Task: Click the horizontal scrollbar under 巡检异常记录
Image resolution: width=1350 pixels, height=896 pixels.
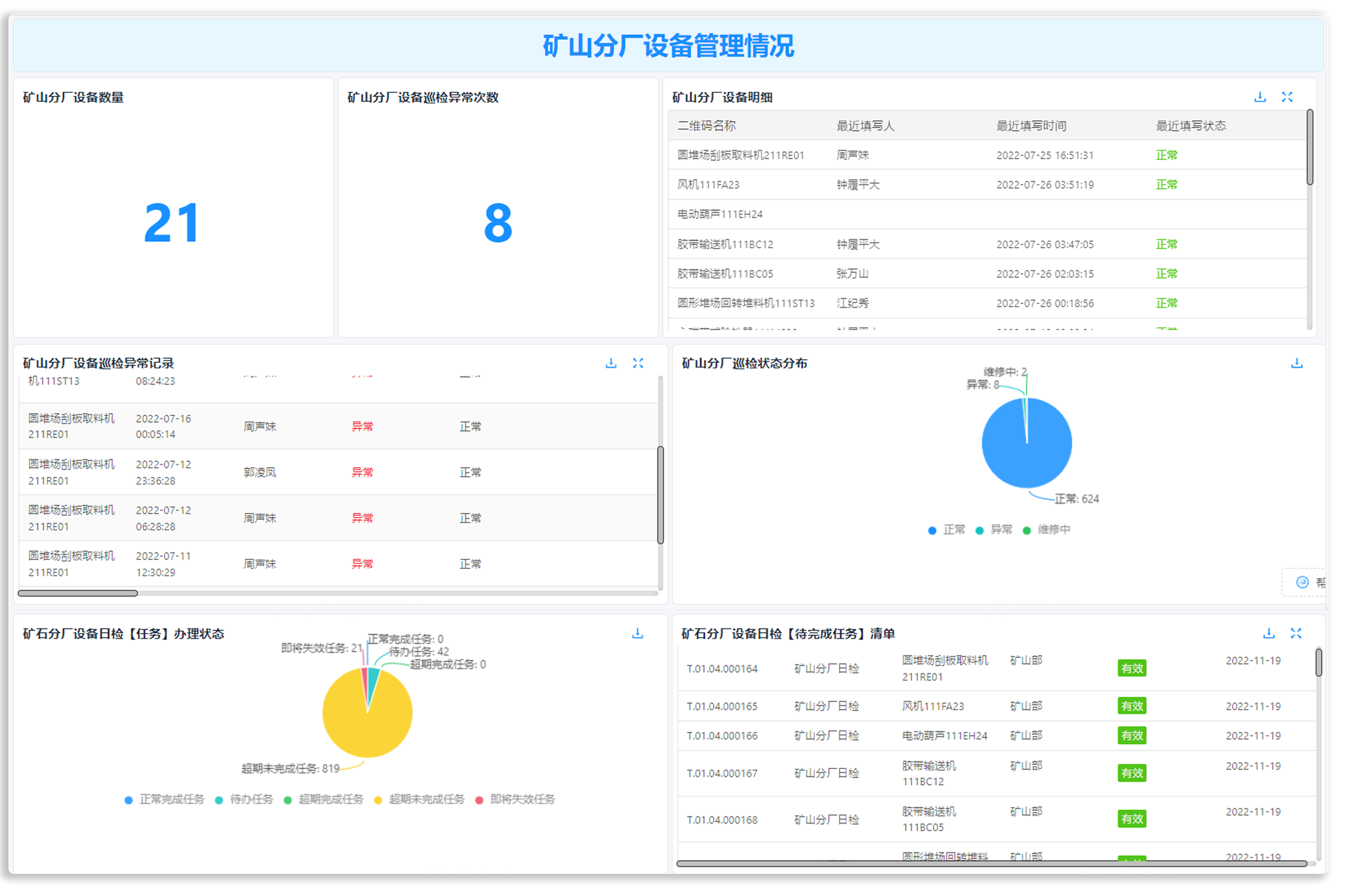Action: 78,593
